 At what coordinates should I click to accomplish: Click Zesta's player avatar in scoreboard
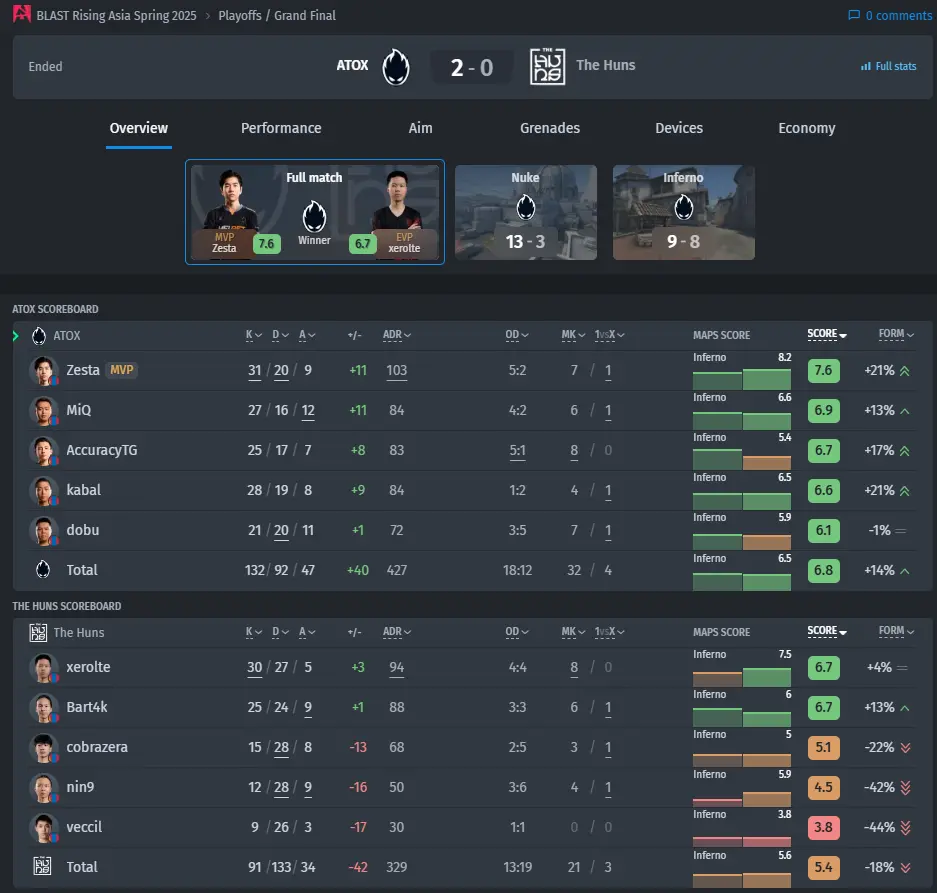pyautogui.click(x=44, y=371)
